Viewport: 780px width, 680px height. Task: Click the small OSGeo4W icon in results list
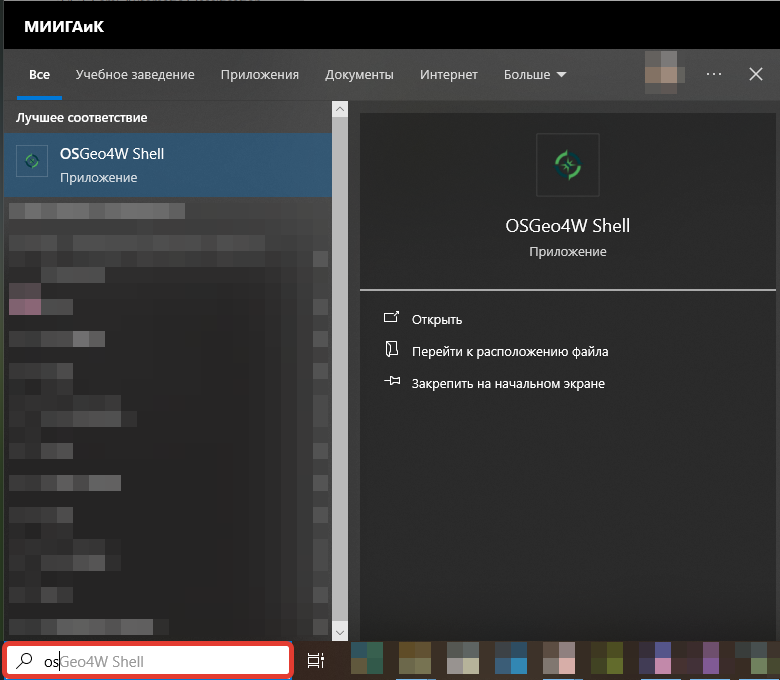tap(32, 161)
